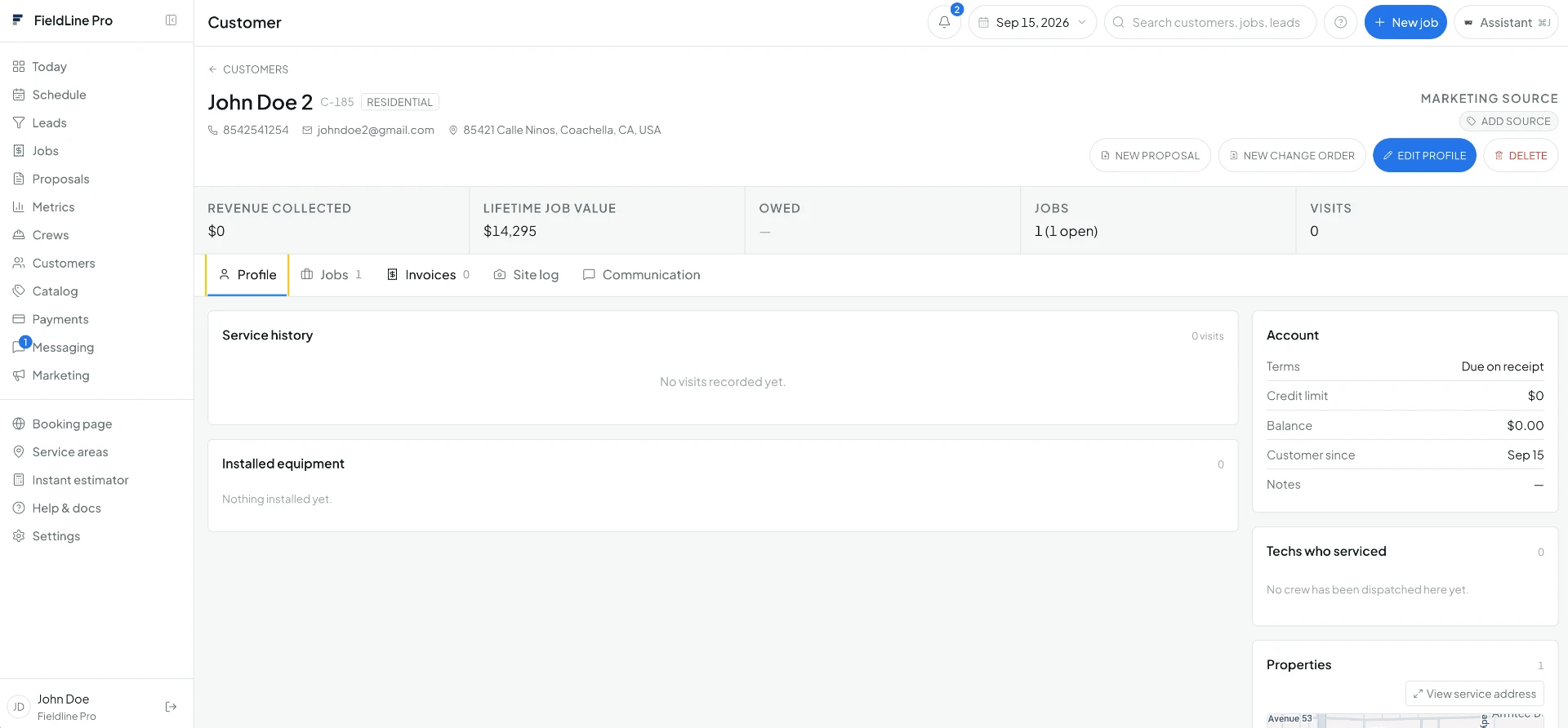Click NEW CHANGE ORDER button
This screenshot has height=728, width=1568.
click(1292, 155)
